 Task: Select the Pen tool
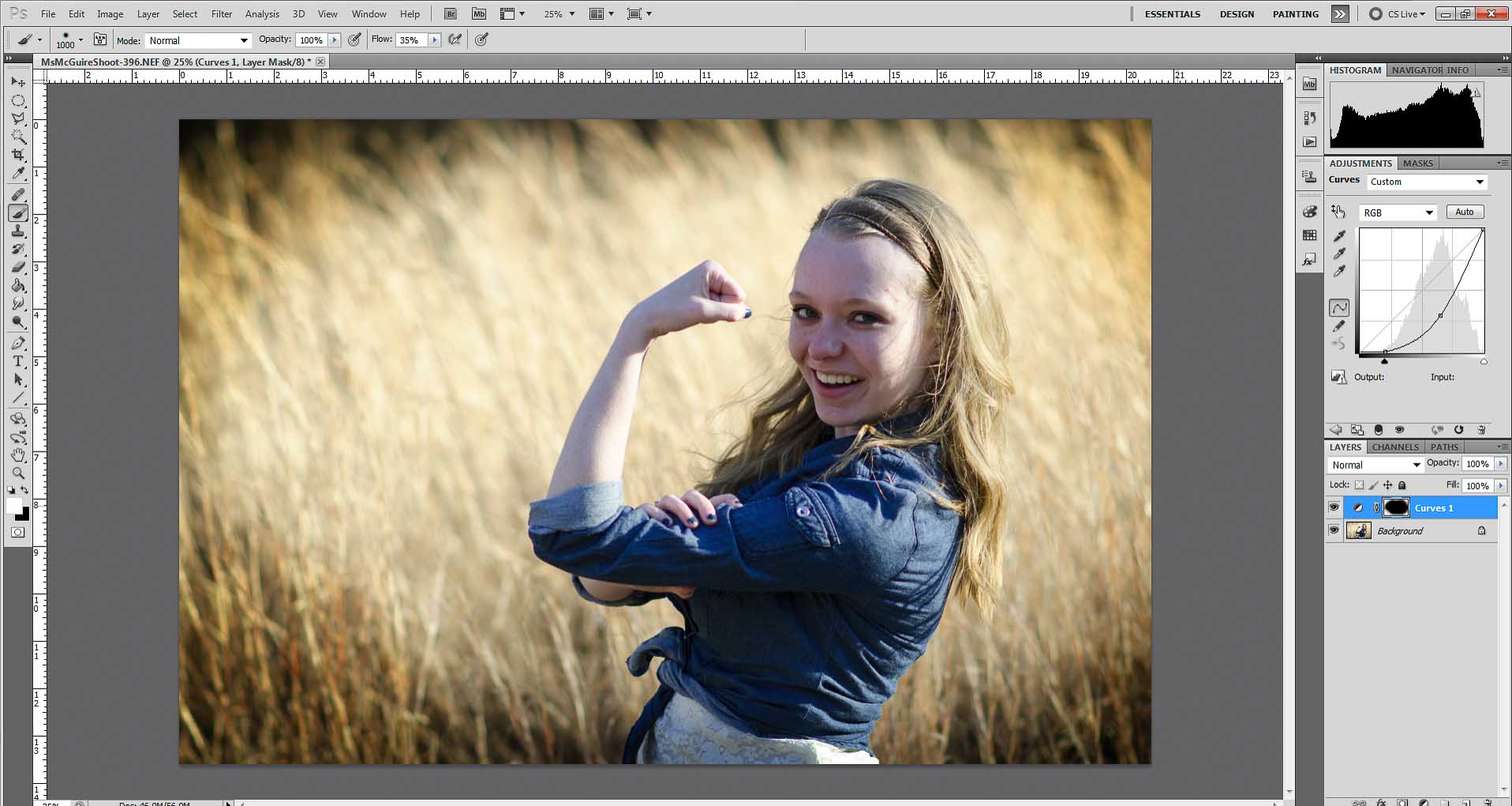click(18, 343)
